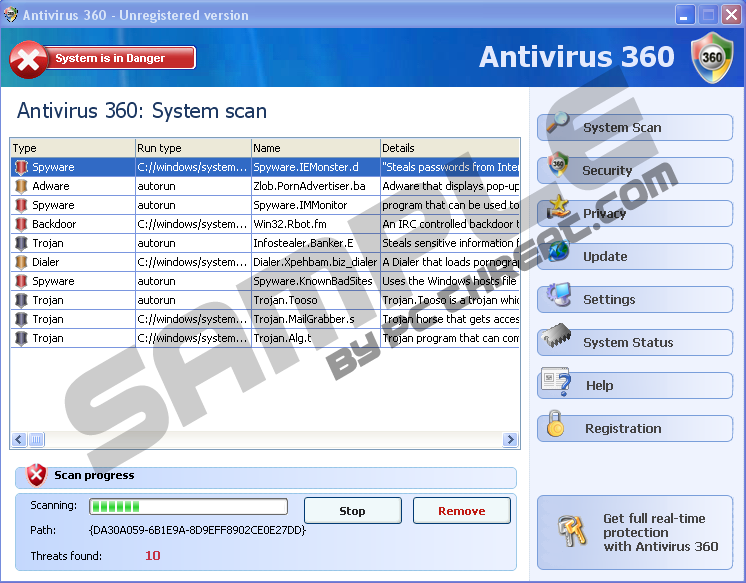Click the scrollbar right arrow

pyautogui.click(x=510, y=439)
